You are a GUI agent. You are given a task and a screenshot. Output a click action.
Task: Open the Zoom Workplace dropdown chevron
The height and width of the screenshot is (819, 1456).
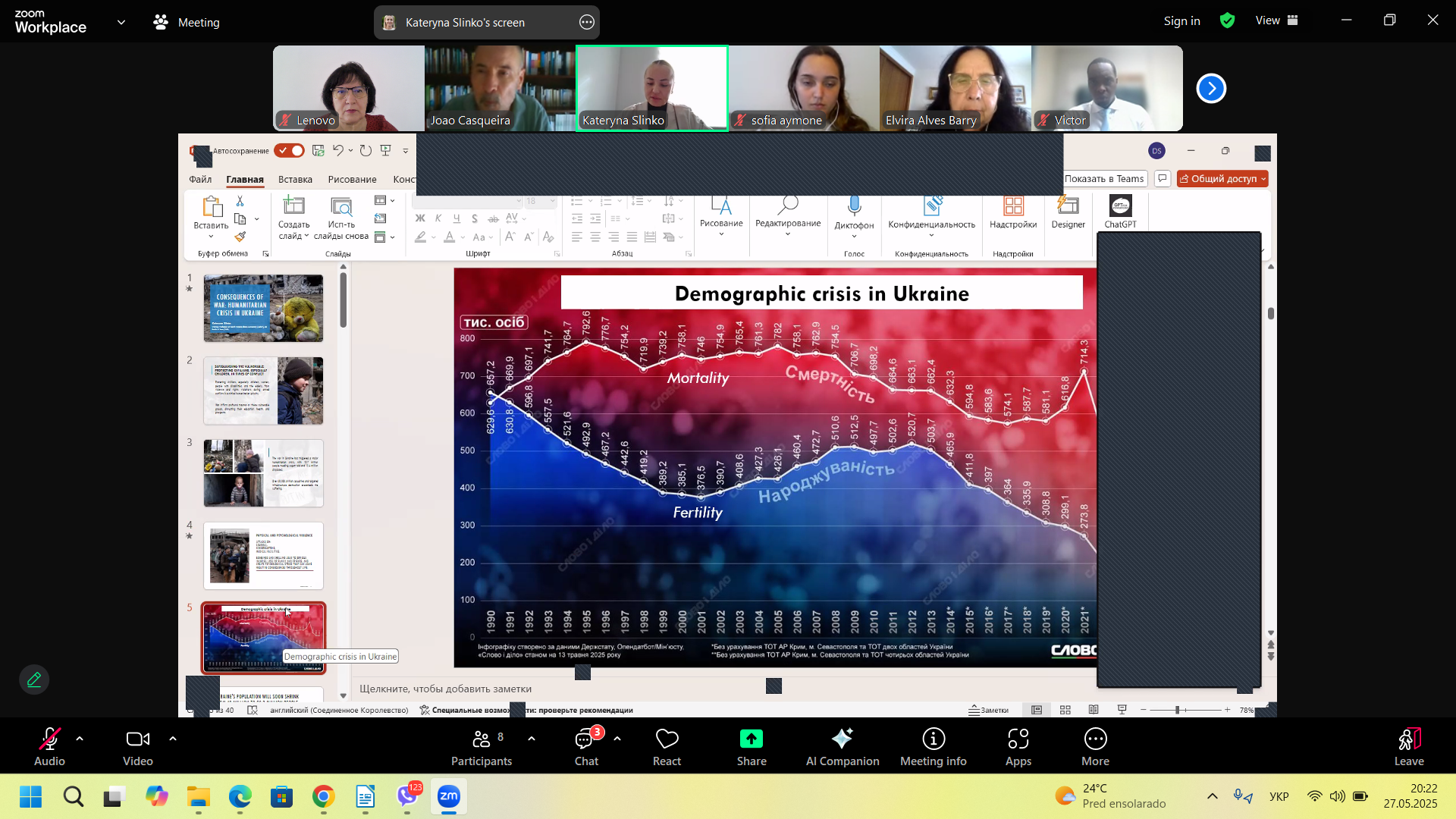click(121, 23)
